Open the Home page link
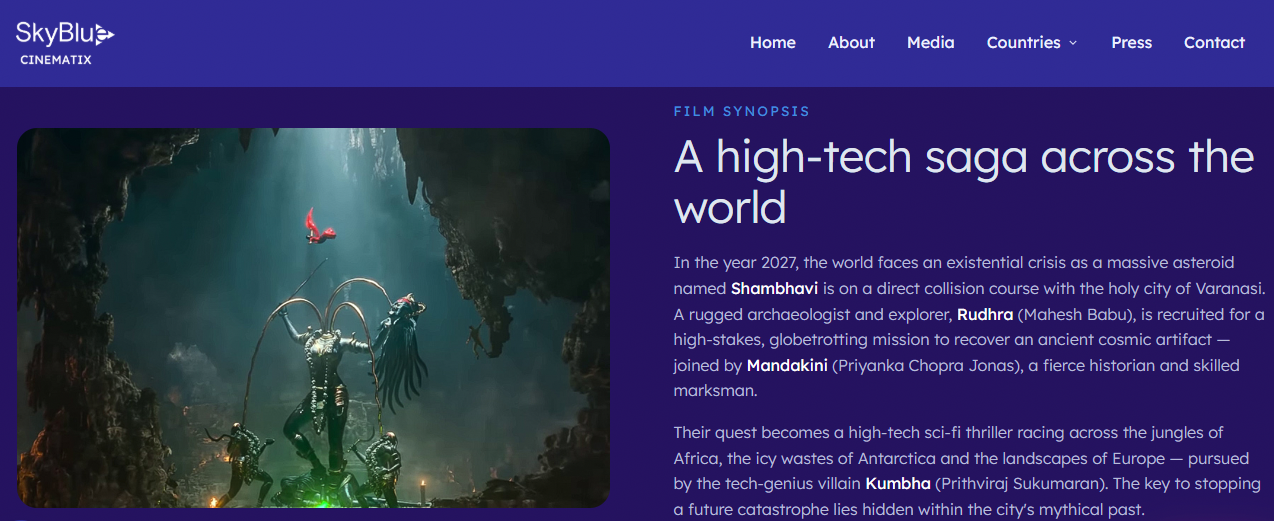Screen dimensions: 1274x521 click(773, 43)
